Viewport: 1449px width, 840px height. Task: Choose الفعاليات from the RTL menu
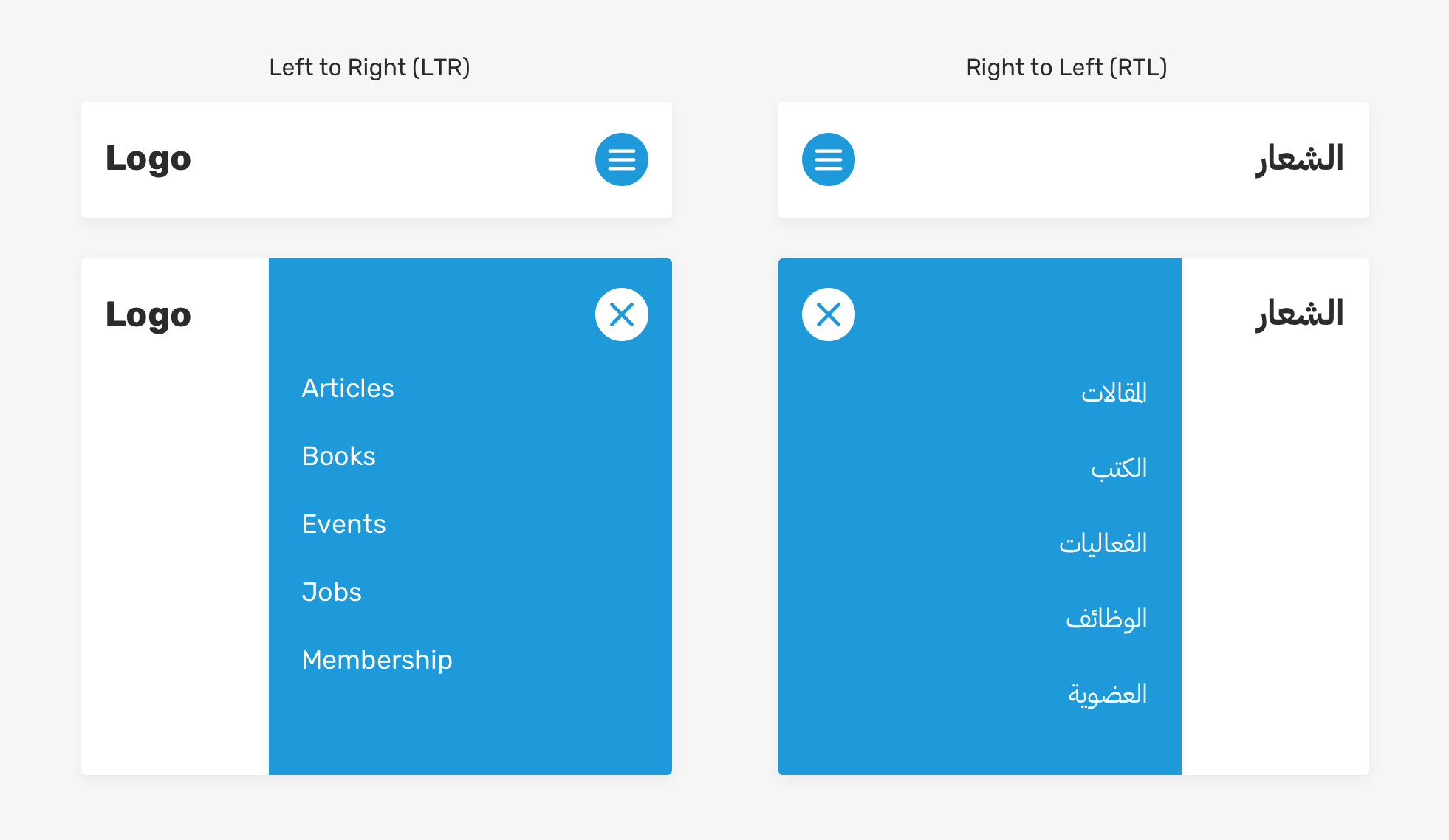click(1103, 543)
